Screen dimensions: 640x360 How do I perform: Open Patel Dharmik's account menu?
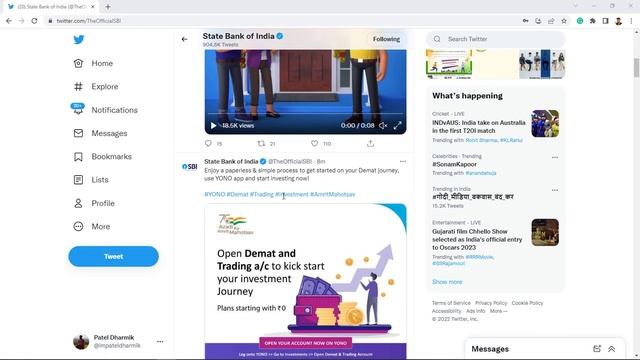click(160, 342)
